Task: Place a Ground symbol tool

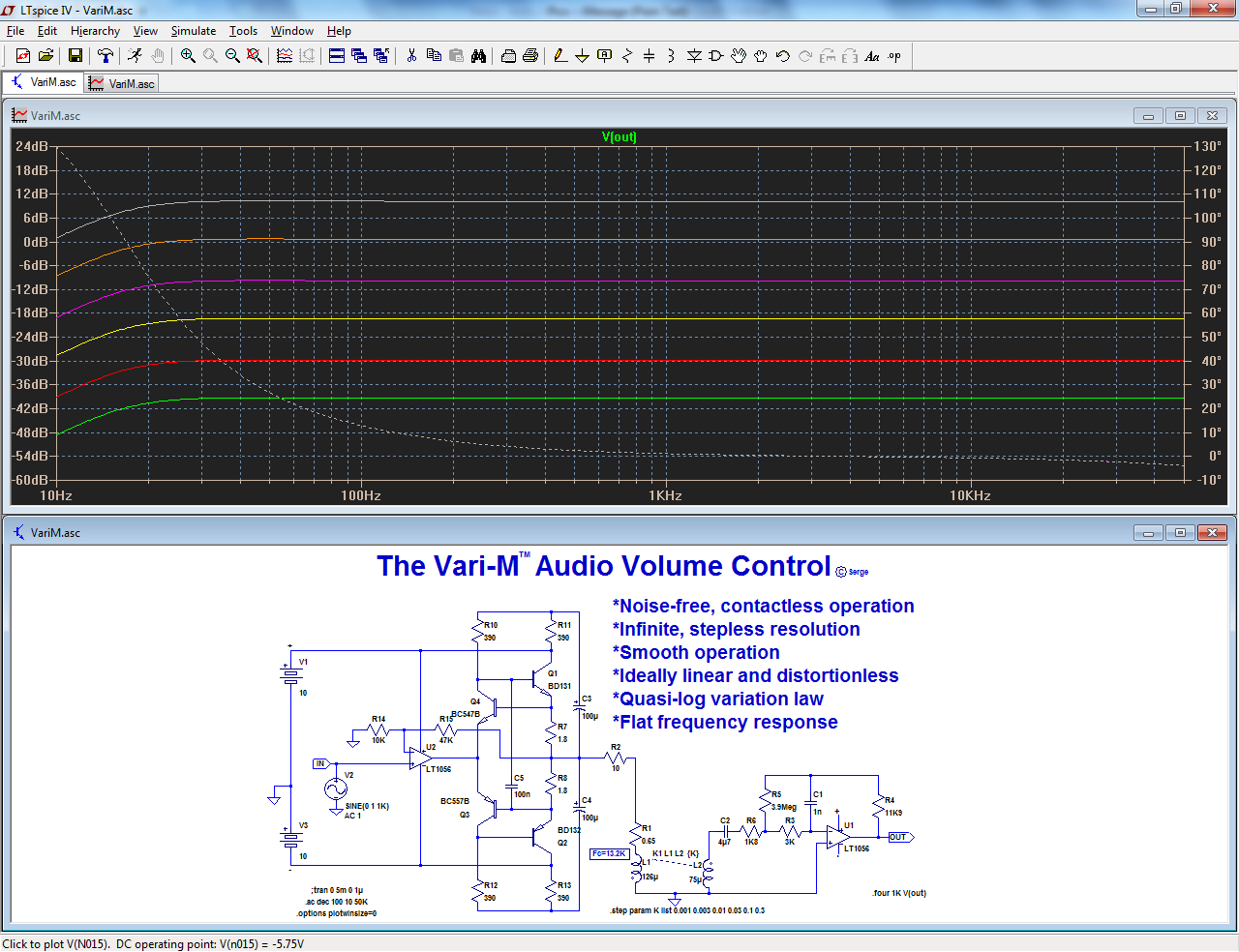Action: [583, 56]
